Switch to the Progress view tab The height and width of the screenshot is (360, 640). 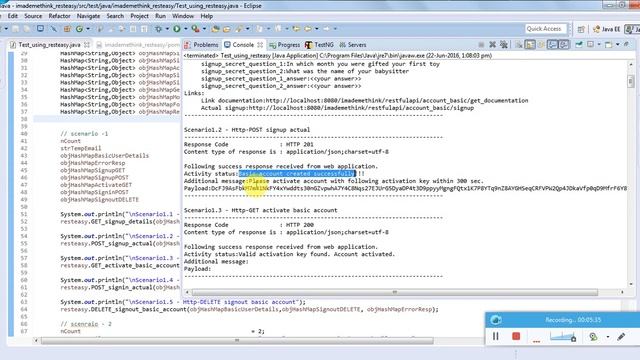(x=284, y=44)
